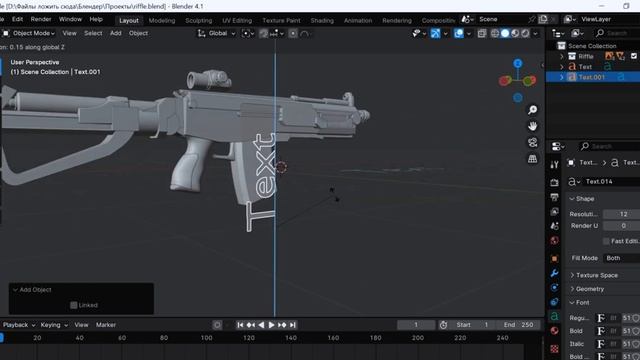This screenshot has height=360, width=640.
Task: Toggle Riffle collection exclude checkbox
Action: (634, 56)
